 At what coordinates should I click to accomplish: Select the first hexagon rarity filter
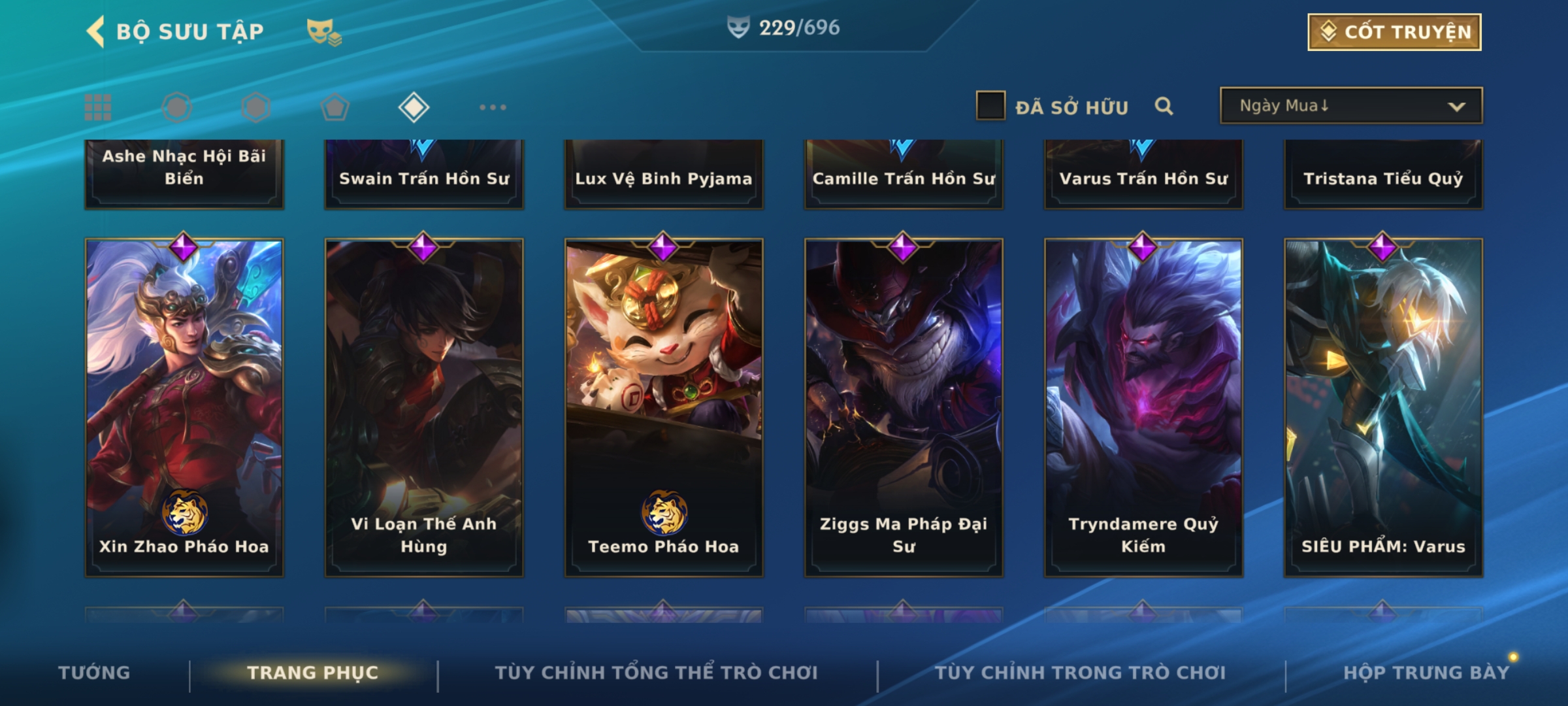pos(177,107)
